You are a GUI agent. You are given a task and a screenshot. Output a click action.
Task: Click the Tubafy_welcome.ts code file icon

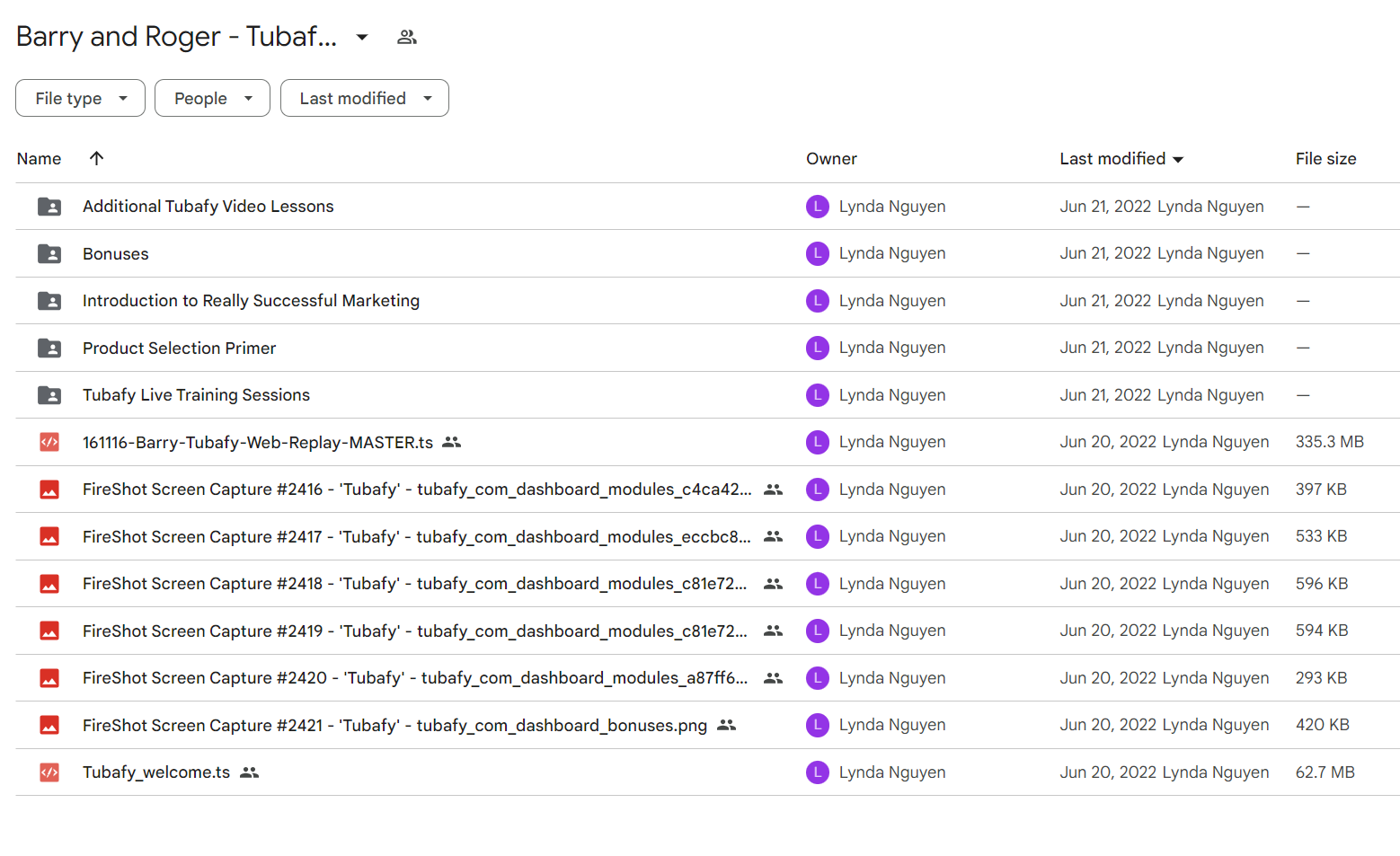49,772
